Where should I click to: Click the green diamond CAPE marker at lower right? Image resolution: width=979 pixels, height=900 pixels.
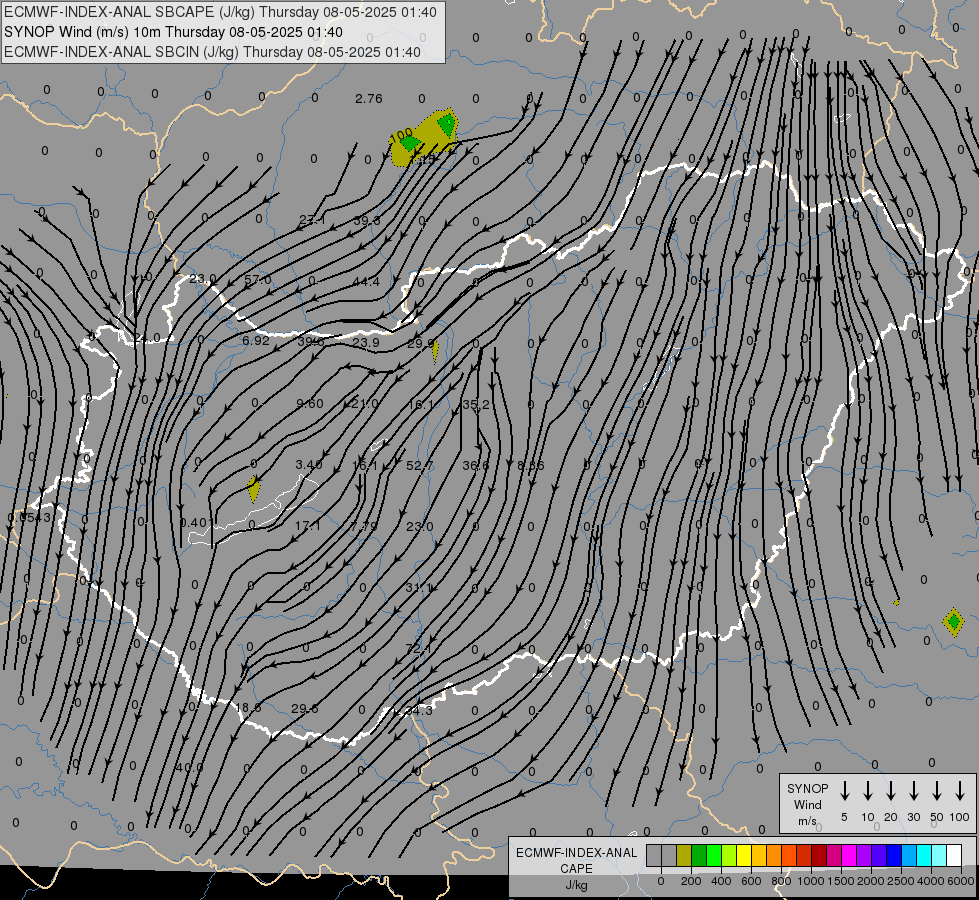coord(953,621)
